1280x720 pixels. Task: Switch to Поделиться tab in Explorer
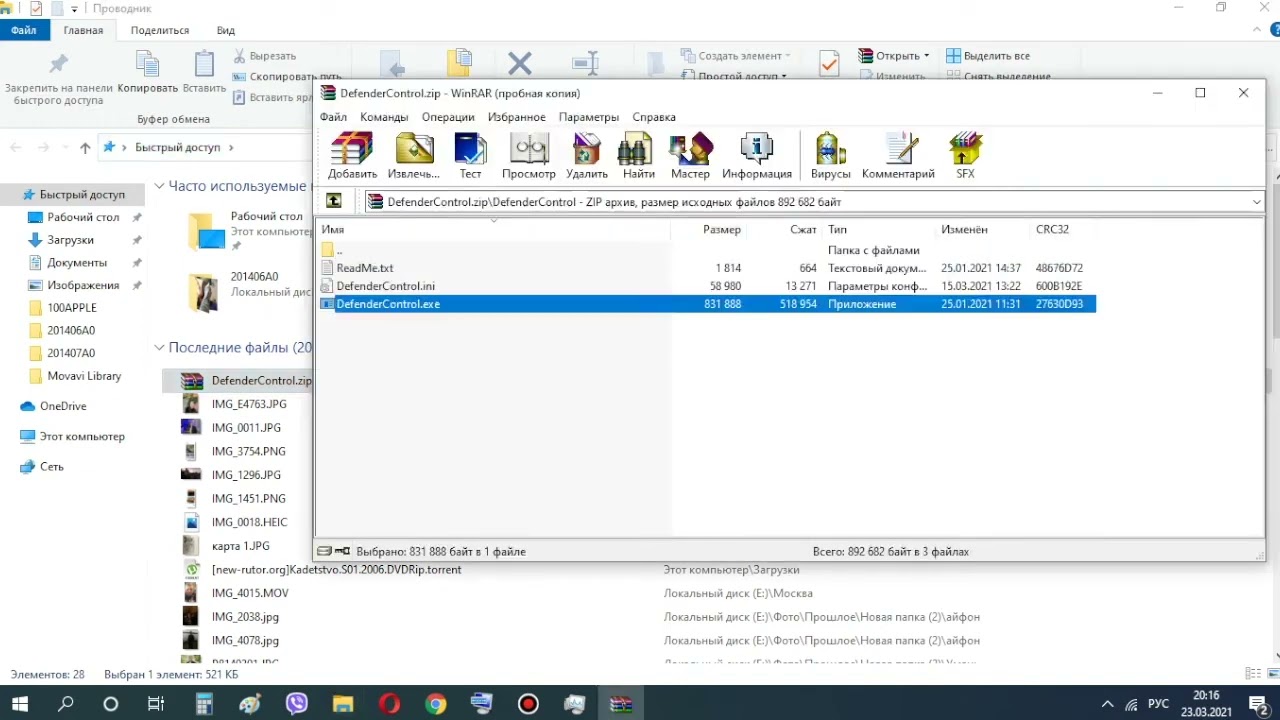click(159, 30)
